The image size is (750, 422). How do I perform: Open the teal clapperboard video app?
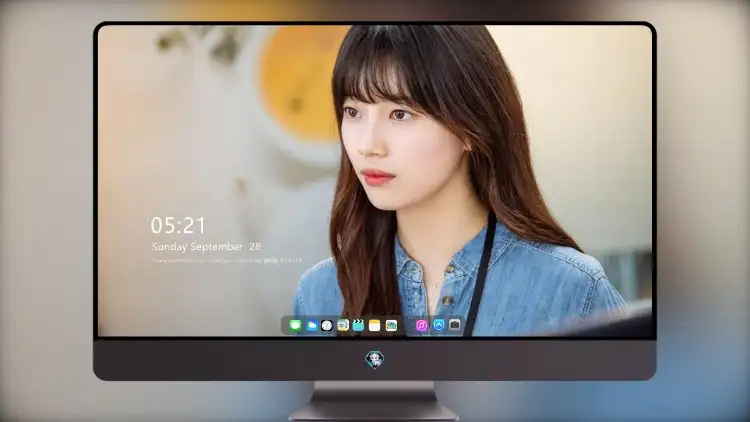[x=358, y=326]
